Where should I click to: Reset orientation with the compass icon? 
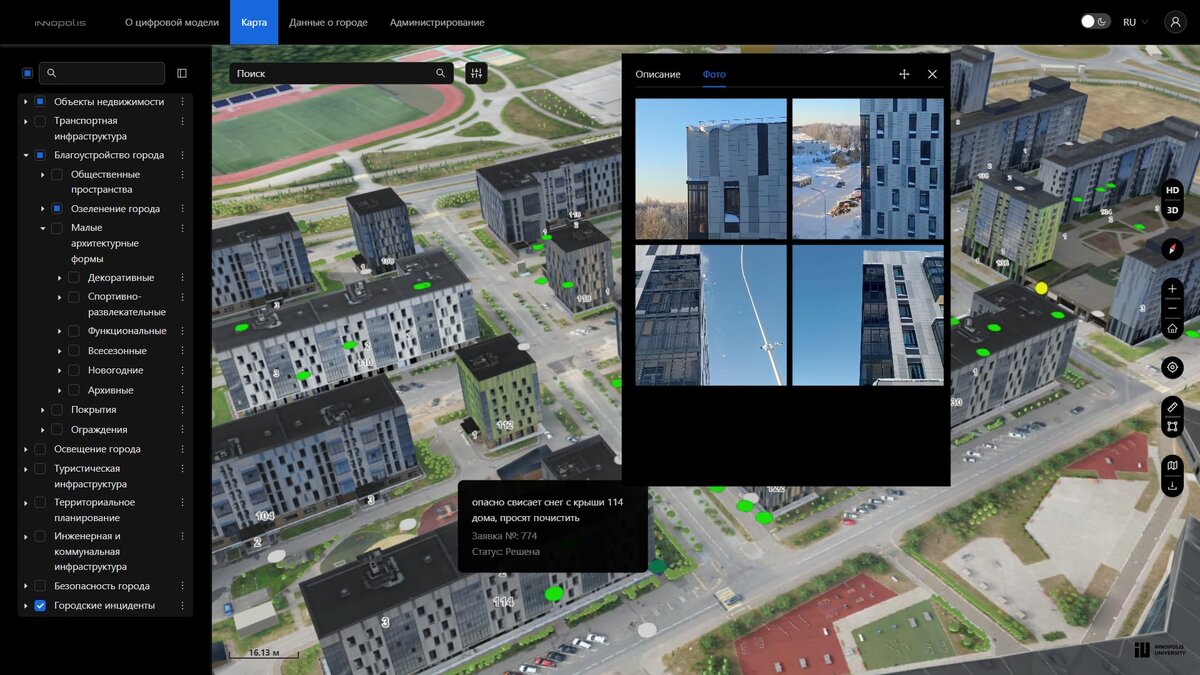pos(1171,249)
